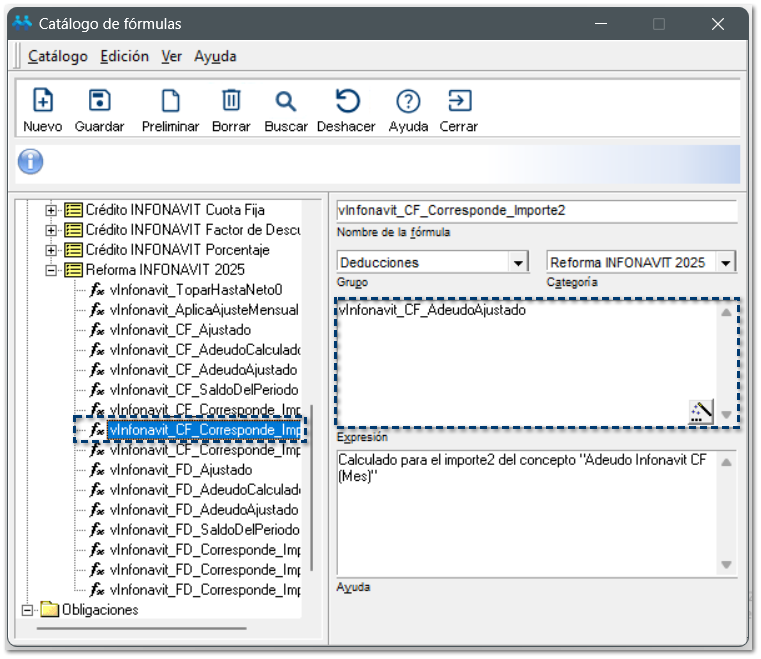Open the Categoría dropdown
The image size is (761, 659).
(x=726, y=263)
